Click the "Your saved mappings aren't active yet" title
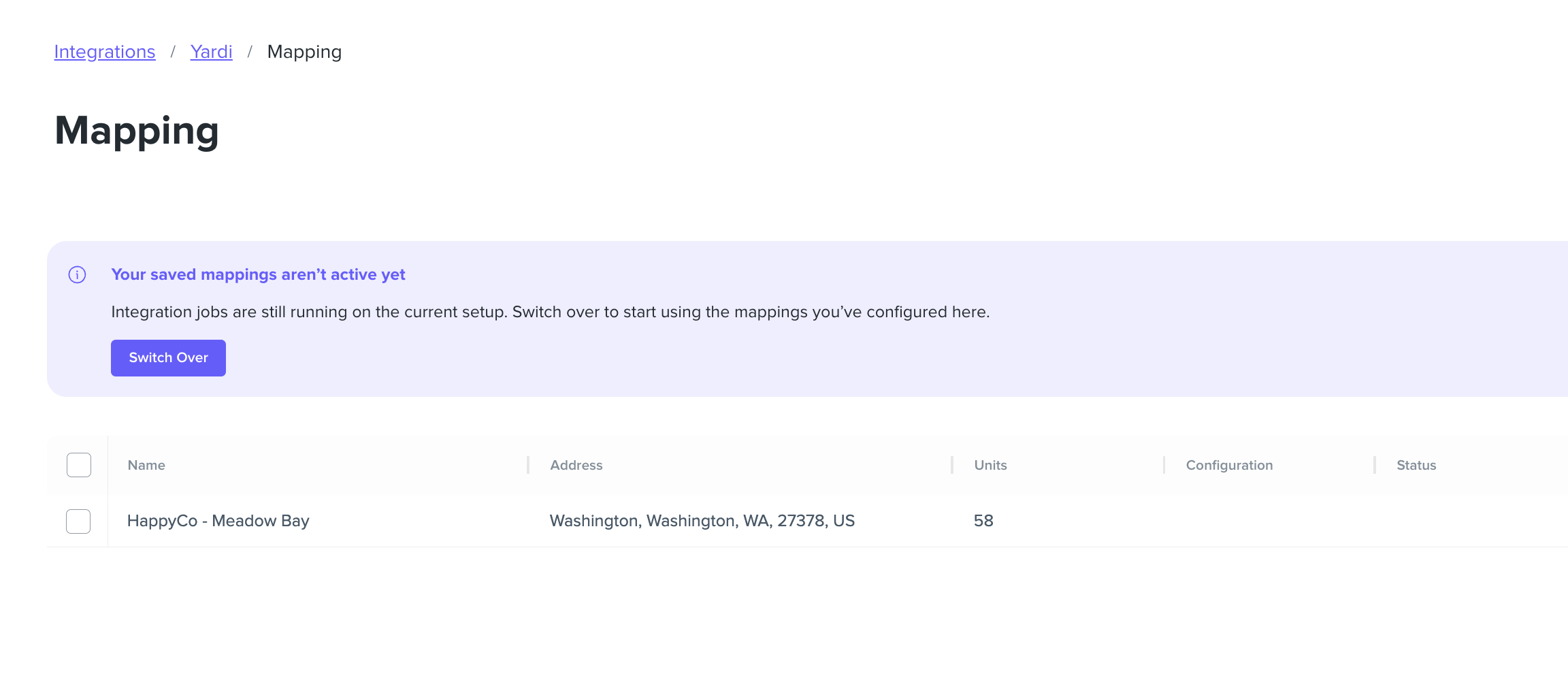Screen dimensions: 1568x691 pos(258,275)
